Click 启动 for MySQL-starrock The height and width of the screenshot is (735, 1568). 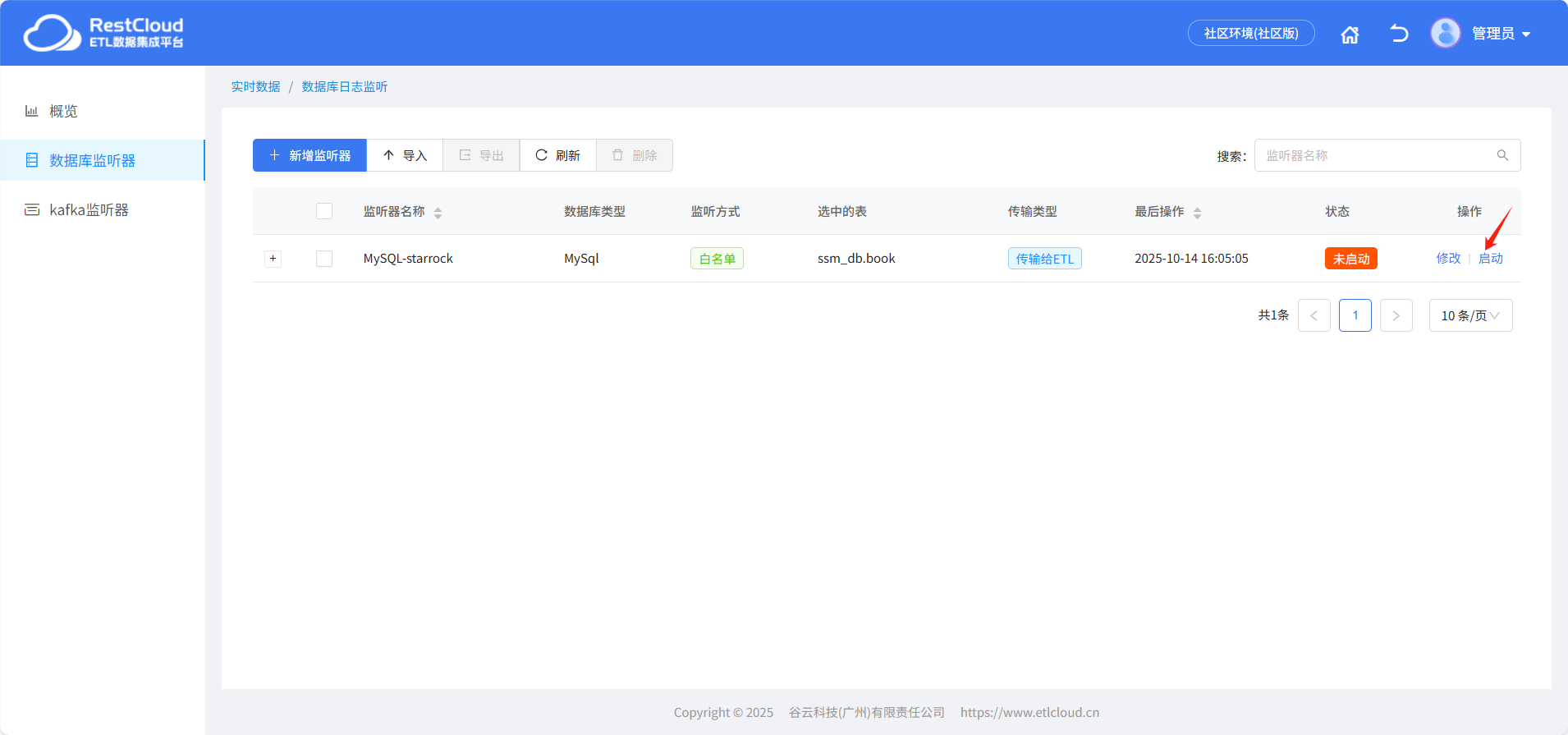1490,258
